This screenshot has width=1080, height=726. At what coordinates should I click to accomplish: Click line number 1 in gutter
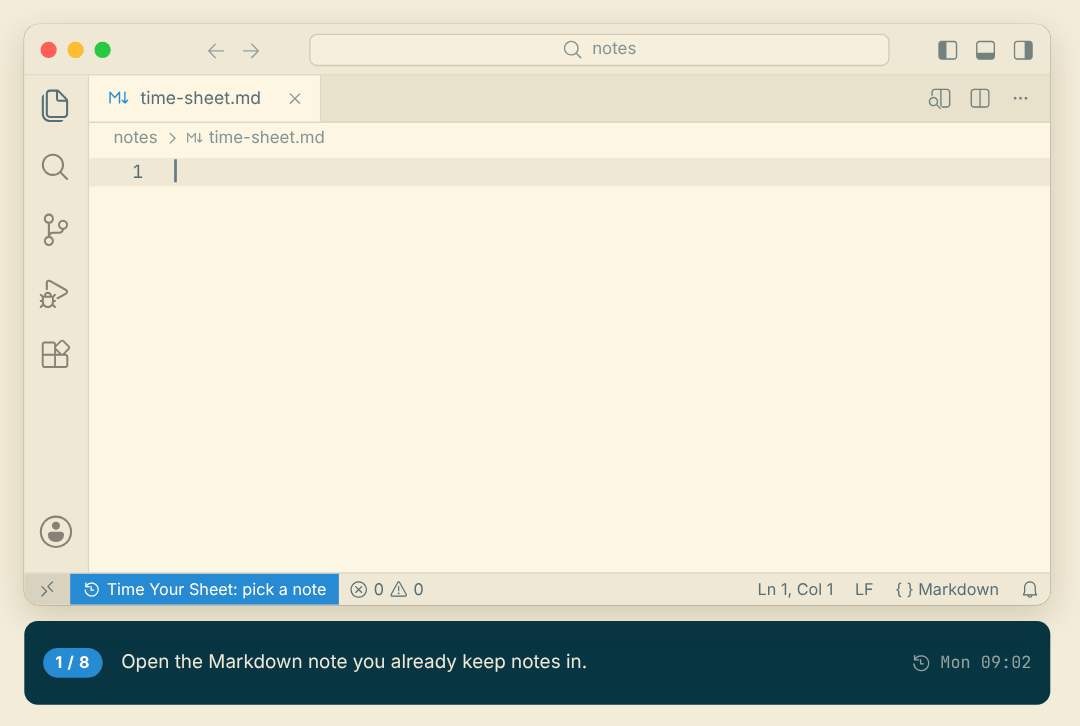click(138, 172)
